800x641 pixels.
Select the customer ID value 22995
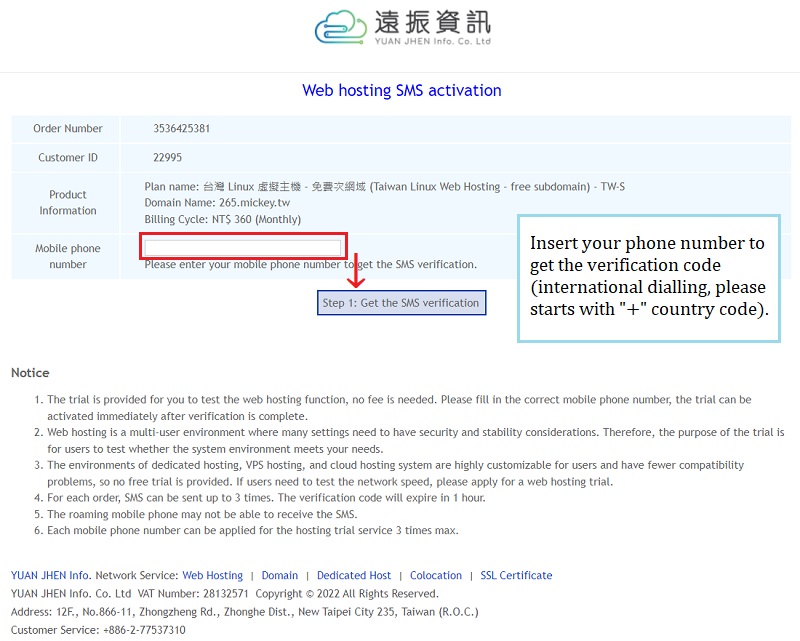167,158
